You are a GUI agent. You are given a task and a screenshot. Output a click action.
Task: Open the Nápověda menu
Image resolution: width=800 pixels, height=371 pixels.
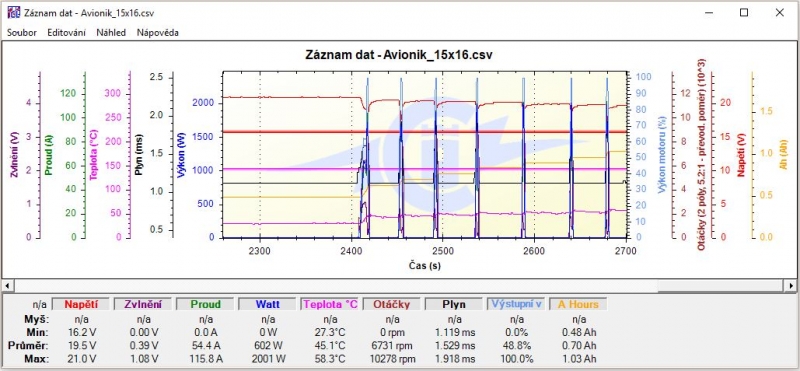point(158,33)
